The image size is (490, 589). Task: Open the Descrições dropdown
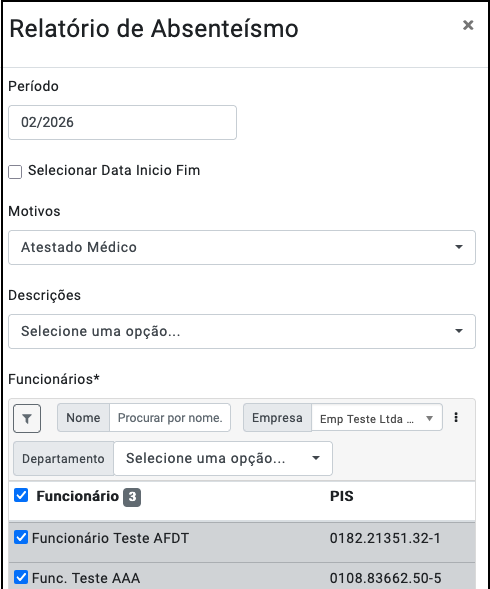pyautogui.click(x=242, y=331)
